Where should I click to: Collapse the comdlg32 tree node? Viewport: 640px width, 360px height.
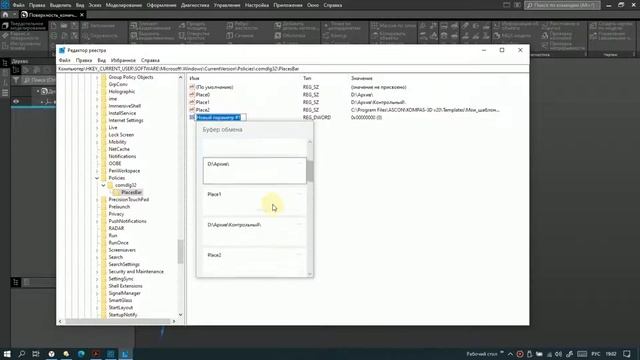pyautogui.click(x=103, y=185)
